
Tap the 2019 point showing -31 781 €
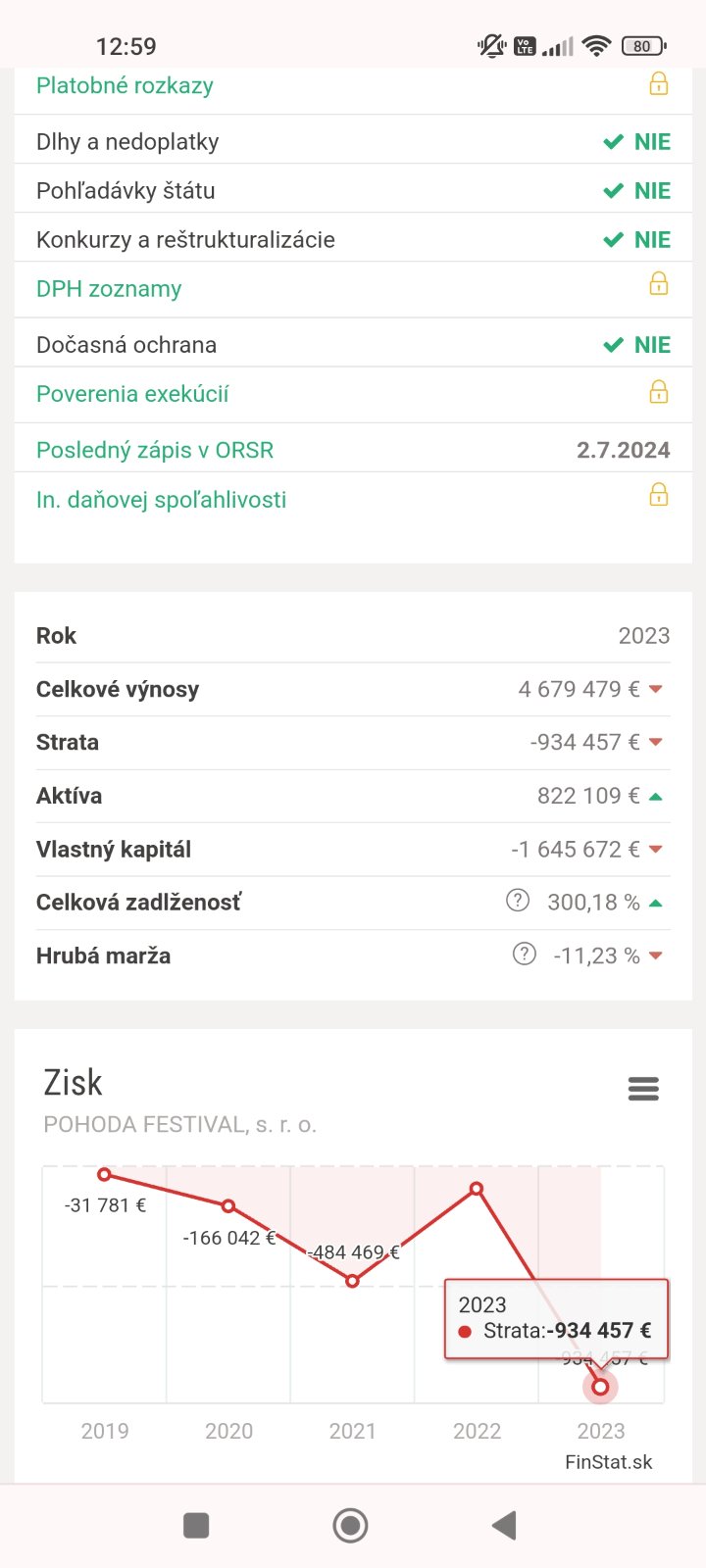pos(105,1174)
